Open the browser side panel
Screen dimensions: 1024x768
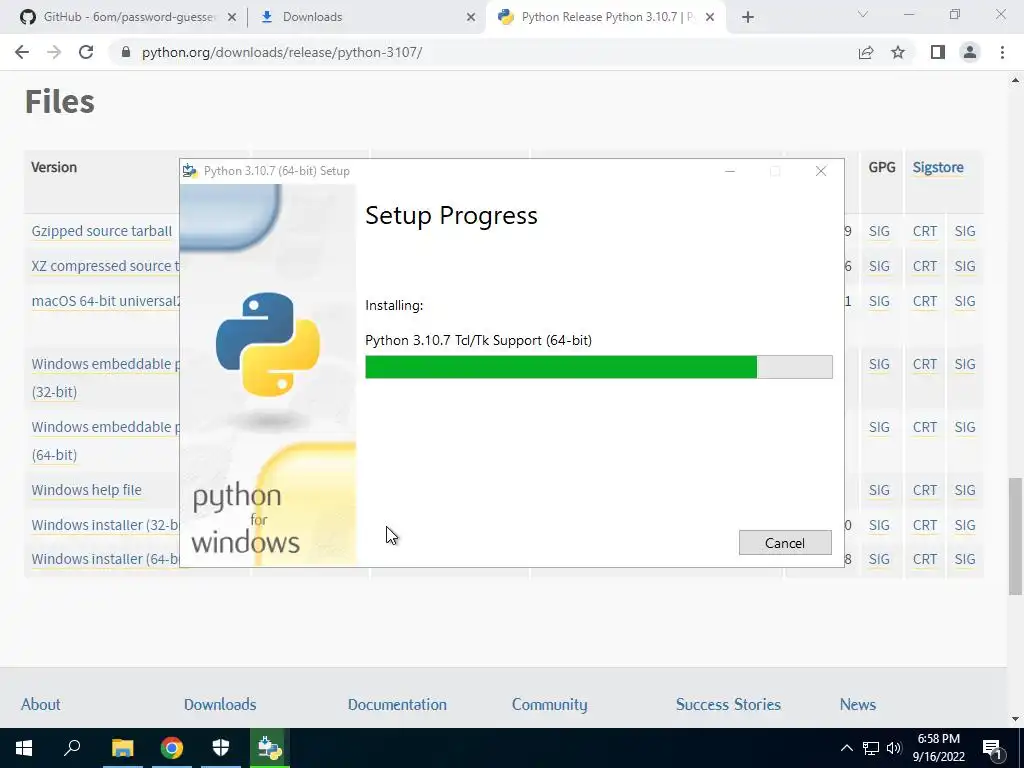[938, 52]
